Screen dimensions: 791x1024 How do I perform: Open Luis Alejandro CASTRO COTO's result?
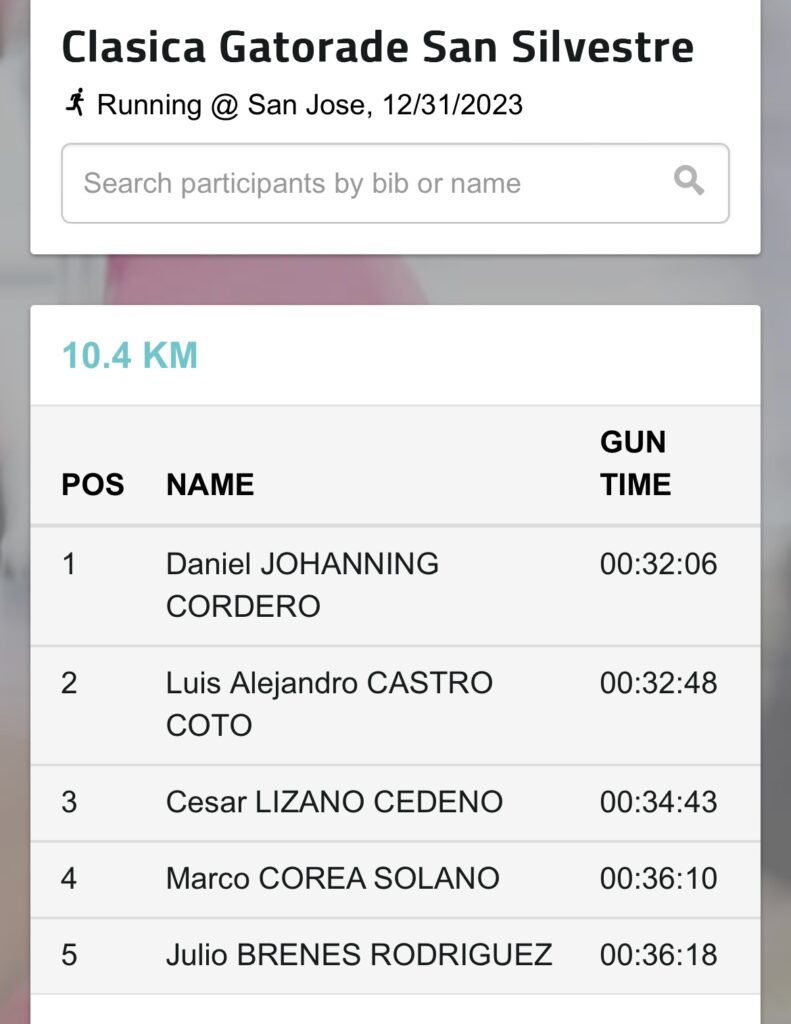pos(329,704)
